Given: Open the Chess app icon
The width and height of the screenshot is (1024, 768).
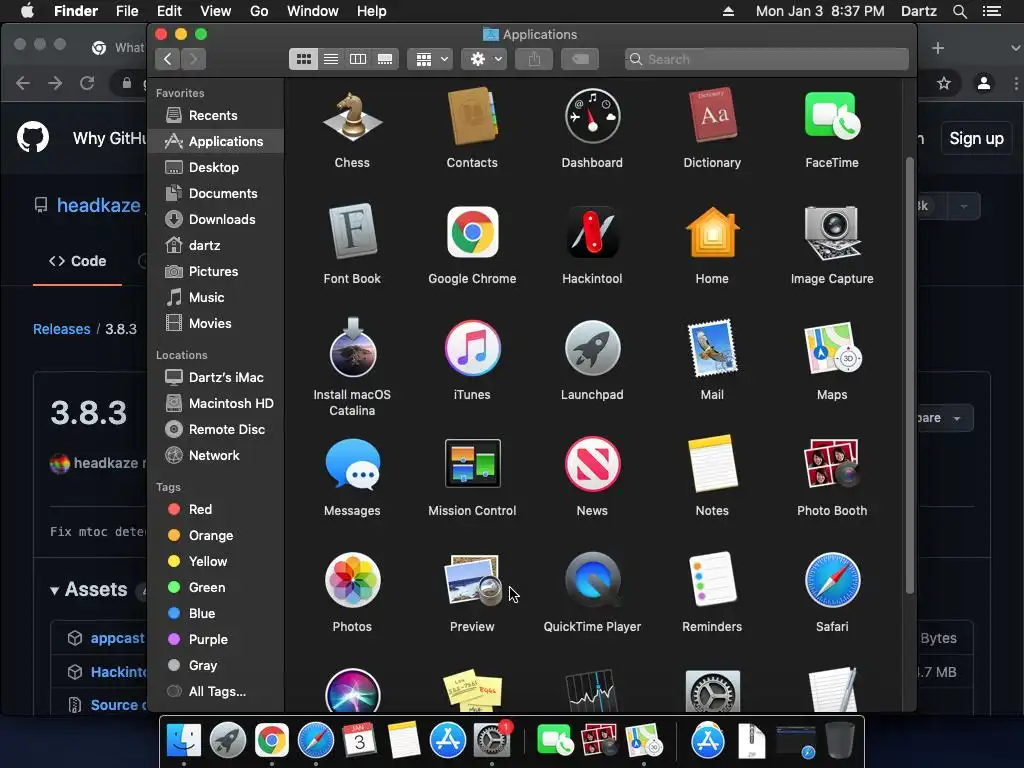Looking at the screenshot, I should [x=352, y=118].
